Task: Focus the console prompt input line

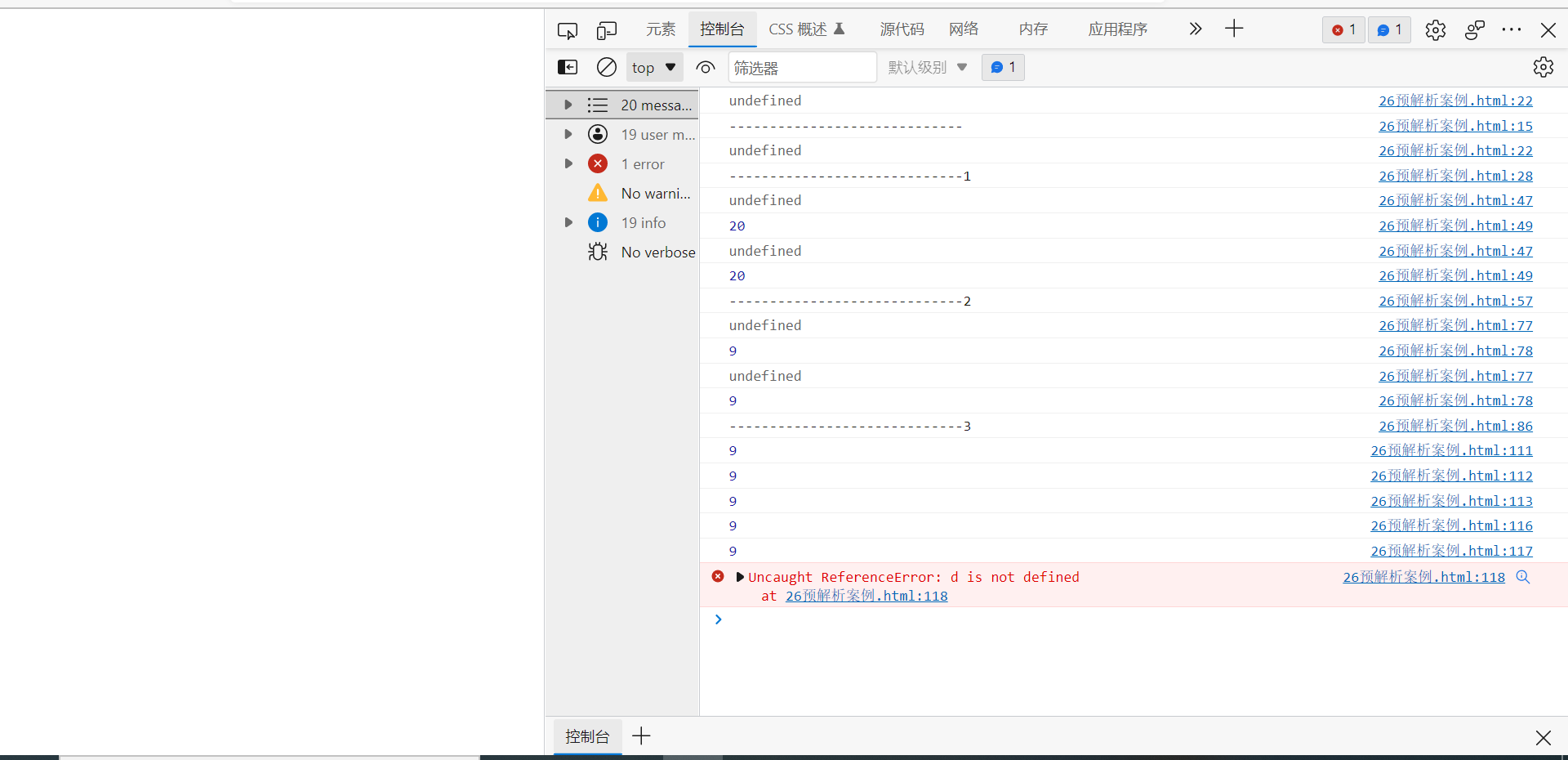Action: pyautogui.click(x=1135, y=619)
